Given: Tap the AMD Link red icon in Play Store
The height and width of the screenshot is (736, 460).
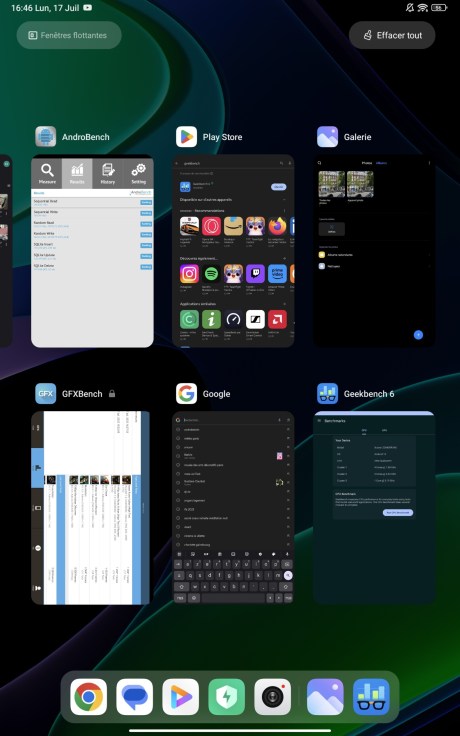Looking at the screenshot, I should pyautogui.click(x=277, y=319).
